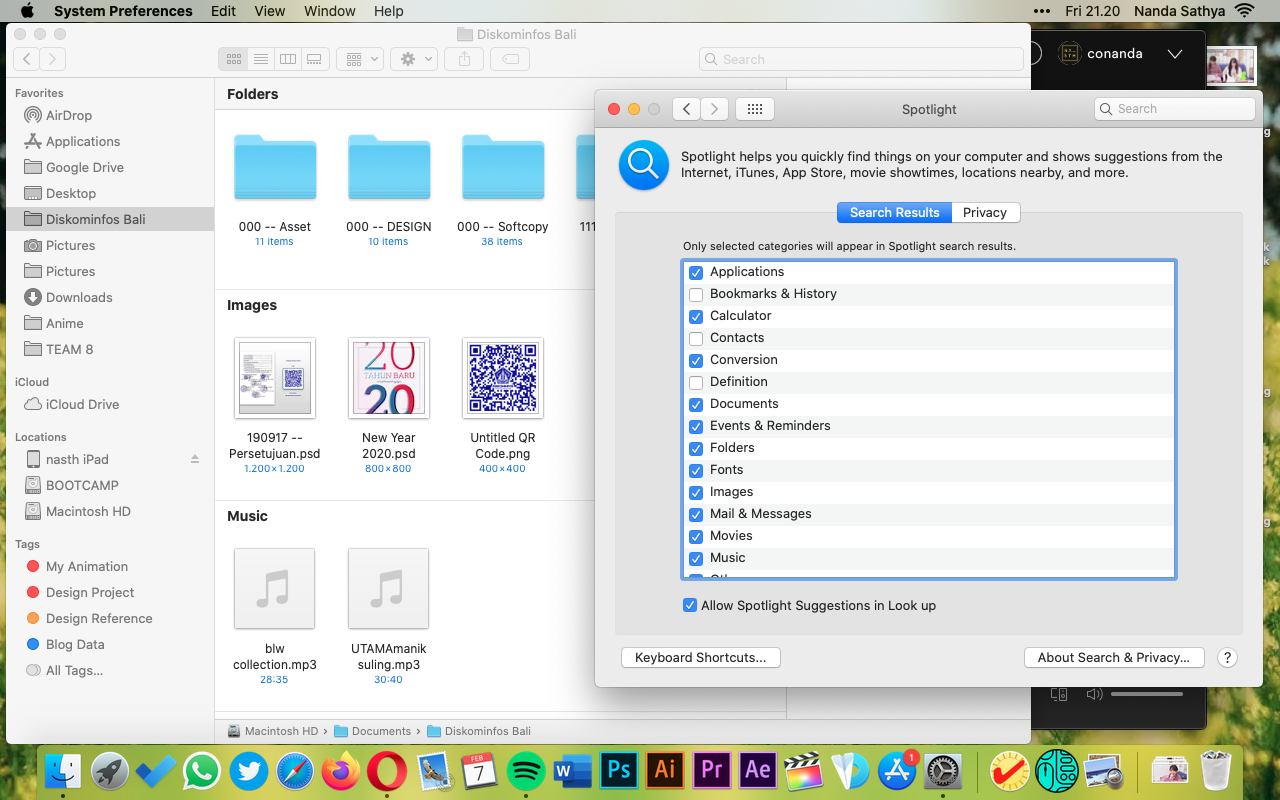
Task: Switch Finder to gallery view
Action: click(314, 59)
